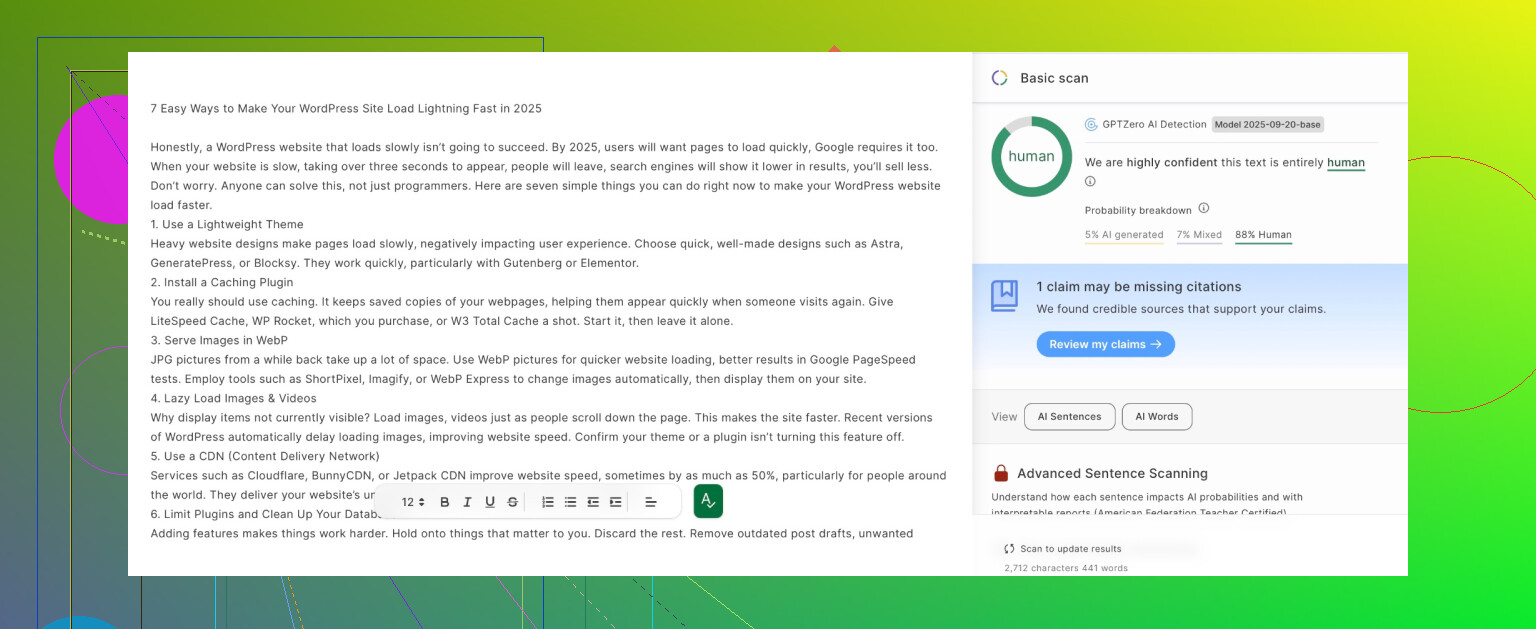This screenshot has width=1536, height=629.
Task: Open info icon beside Probability breakdown
Action: tap(1204, 209)
